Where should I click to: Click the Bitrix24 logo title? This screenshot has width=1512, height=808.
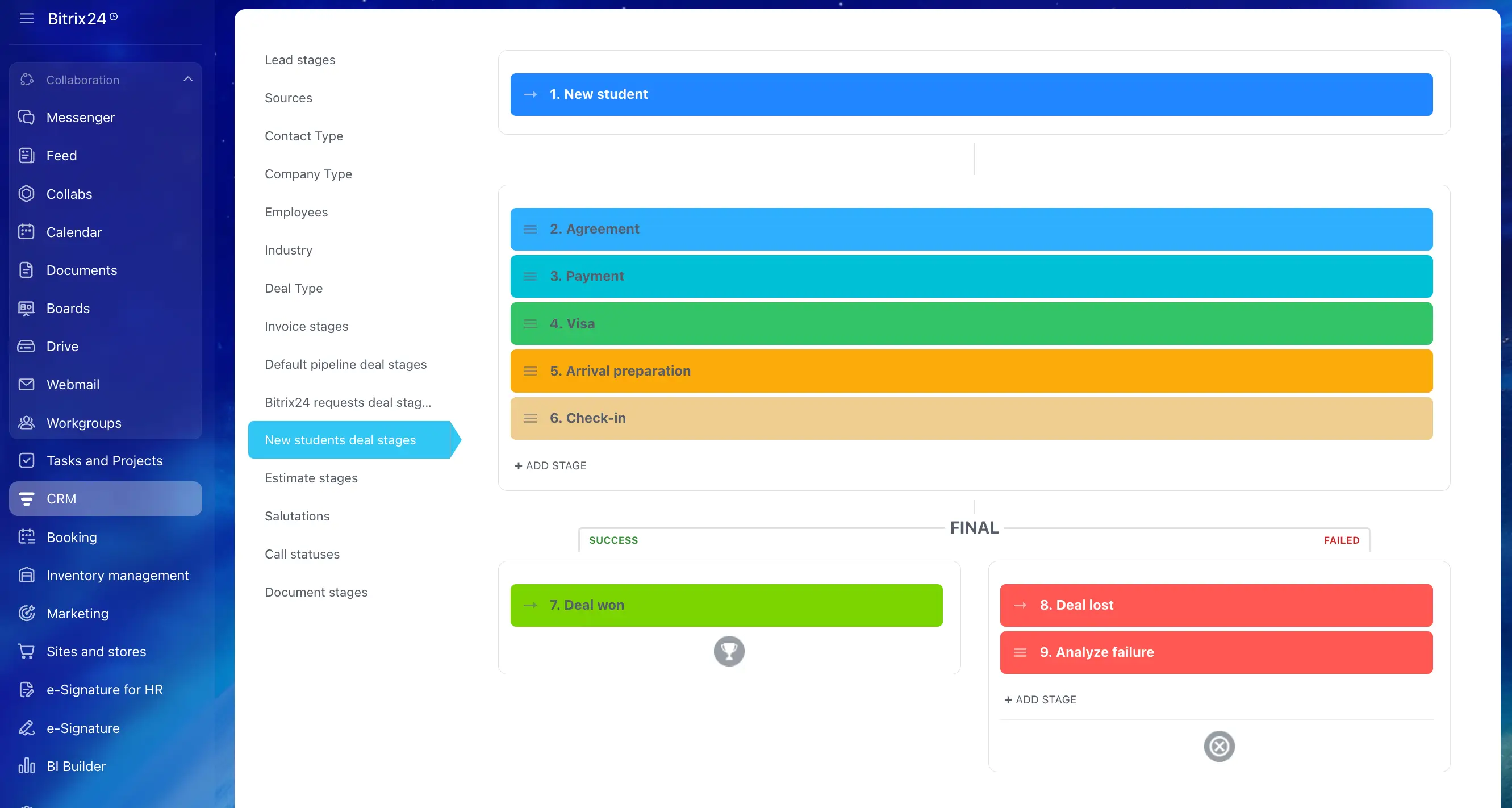click(x=77, y=19)
